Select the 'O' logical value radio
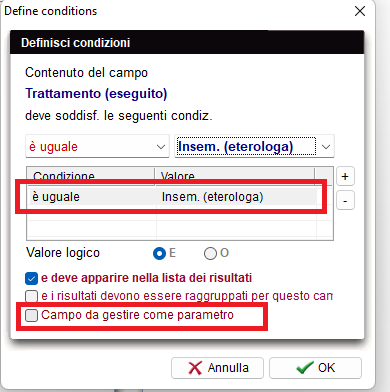Viewport: 390px width, 392px height. 210,254
